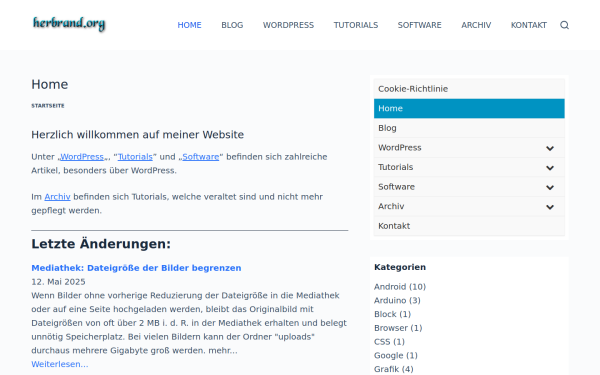
Task: Follow the WordPress link in welcome text
Action: (x=82, y=157)
